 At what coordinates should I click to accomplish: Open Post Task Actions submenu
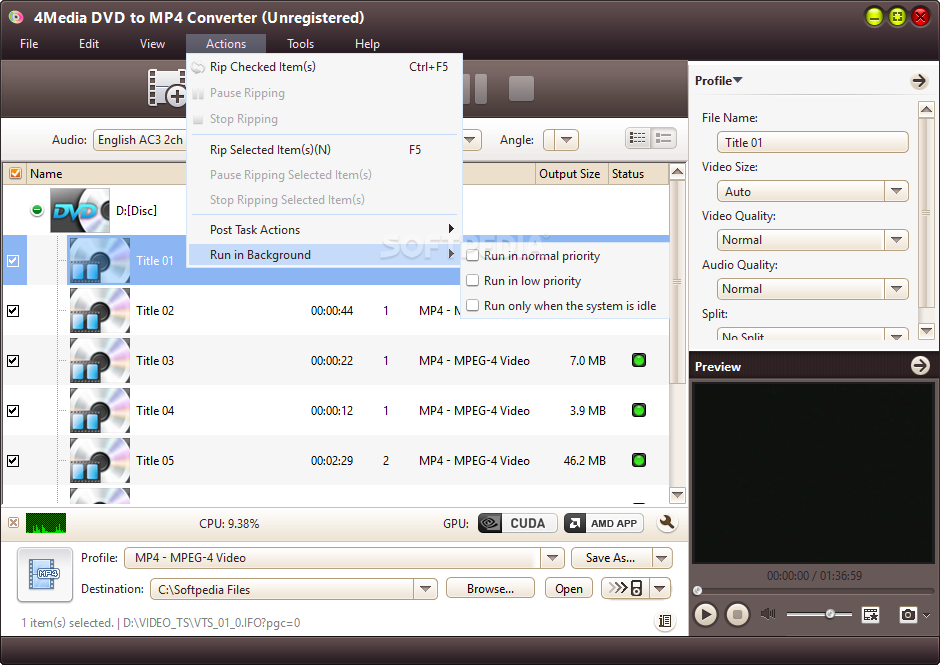point(324,230)
